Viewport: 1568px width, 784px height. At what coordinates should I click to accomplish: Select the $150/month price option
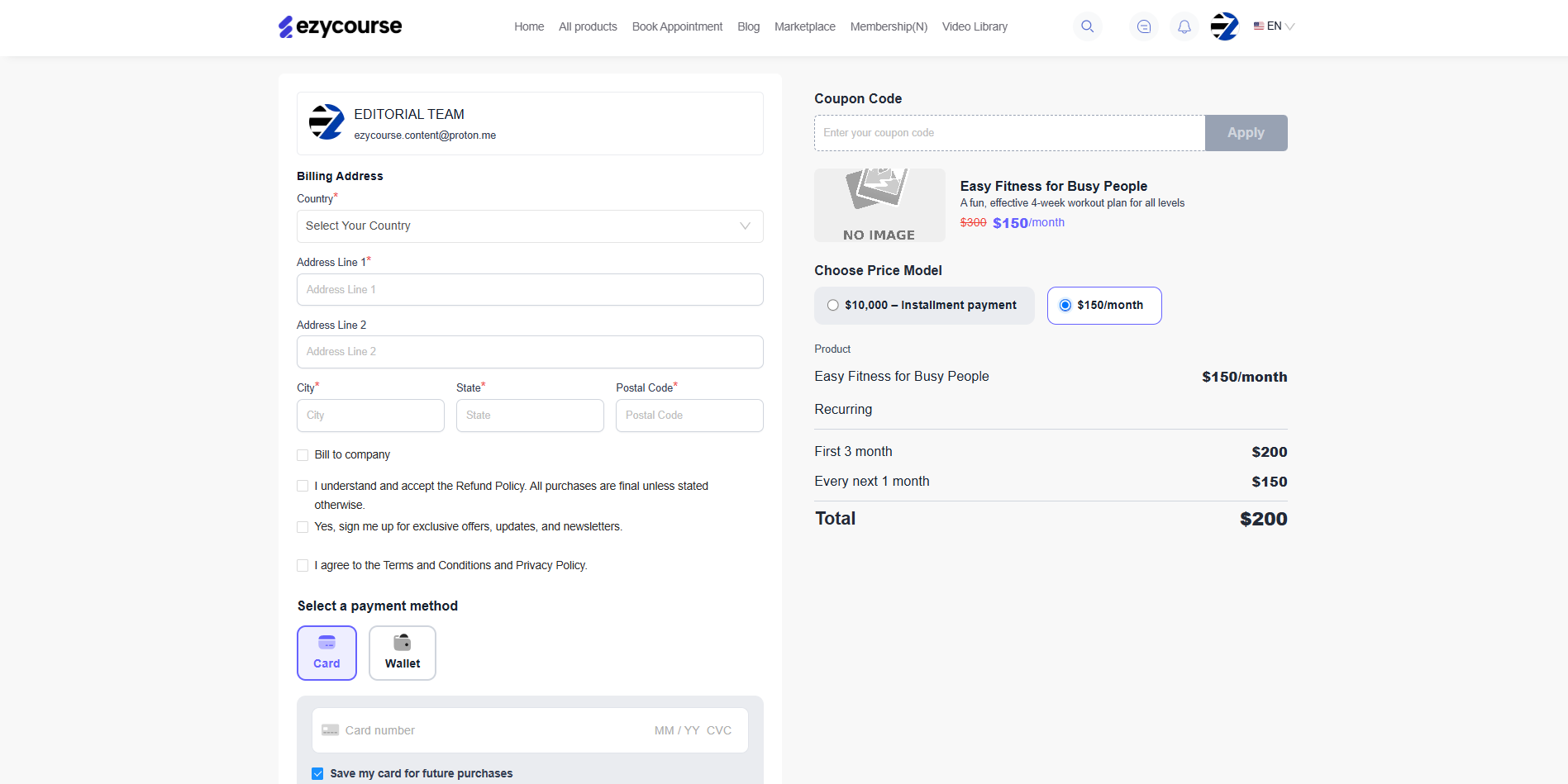[1104, 306]
